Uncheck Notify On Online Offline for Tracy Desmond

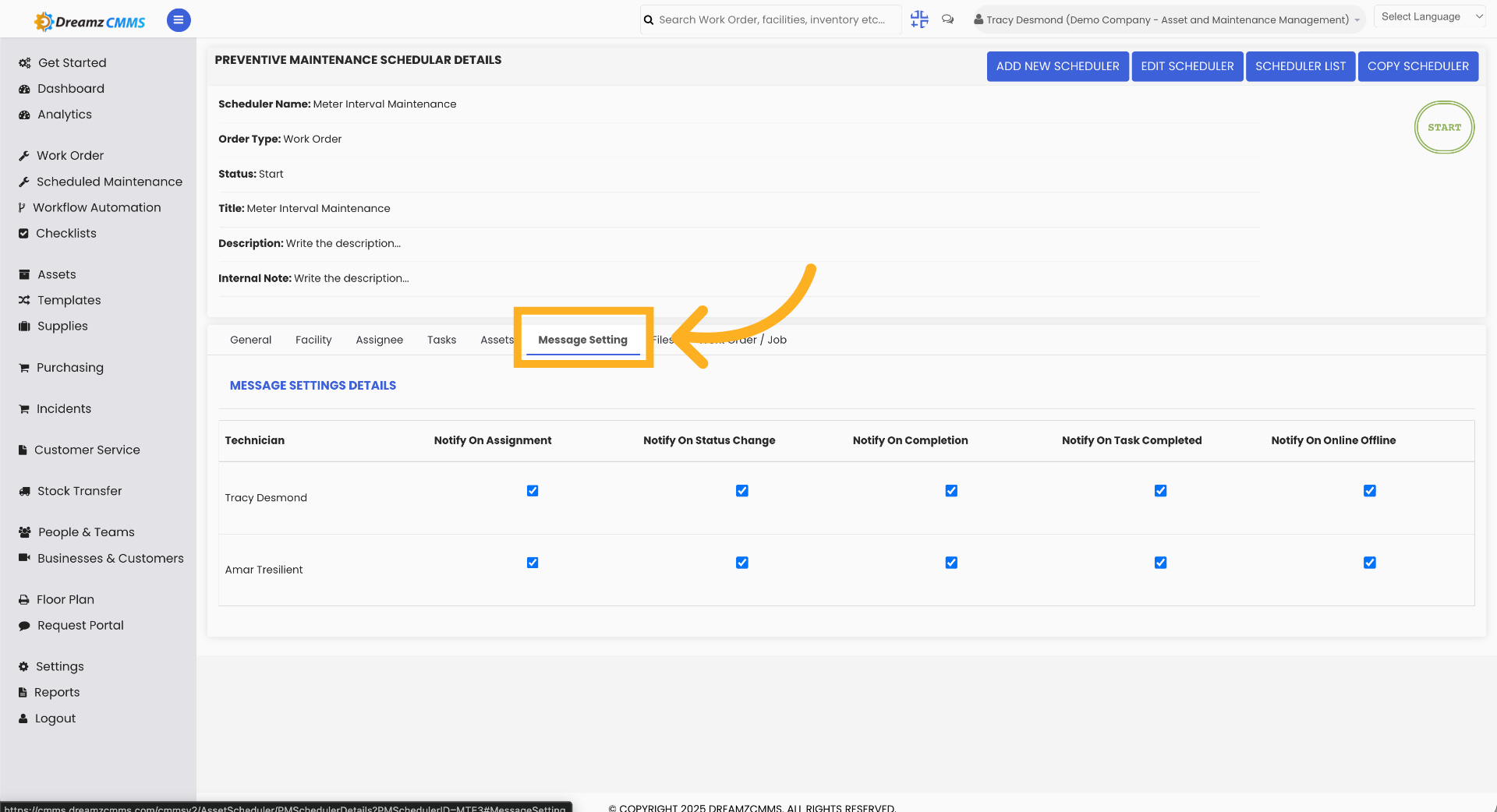[1370, 491]
